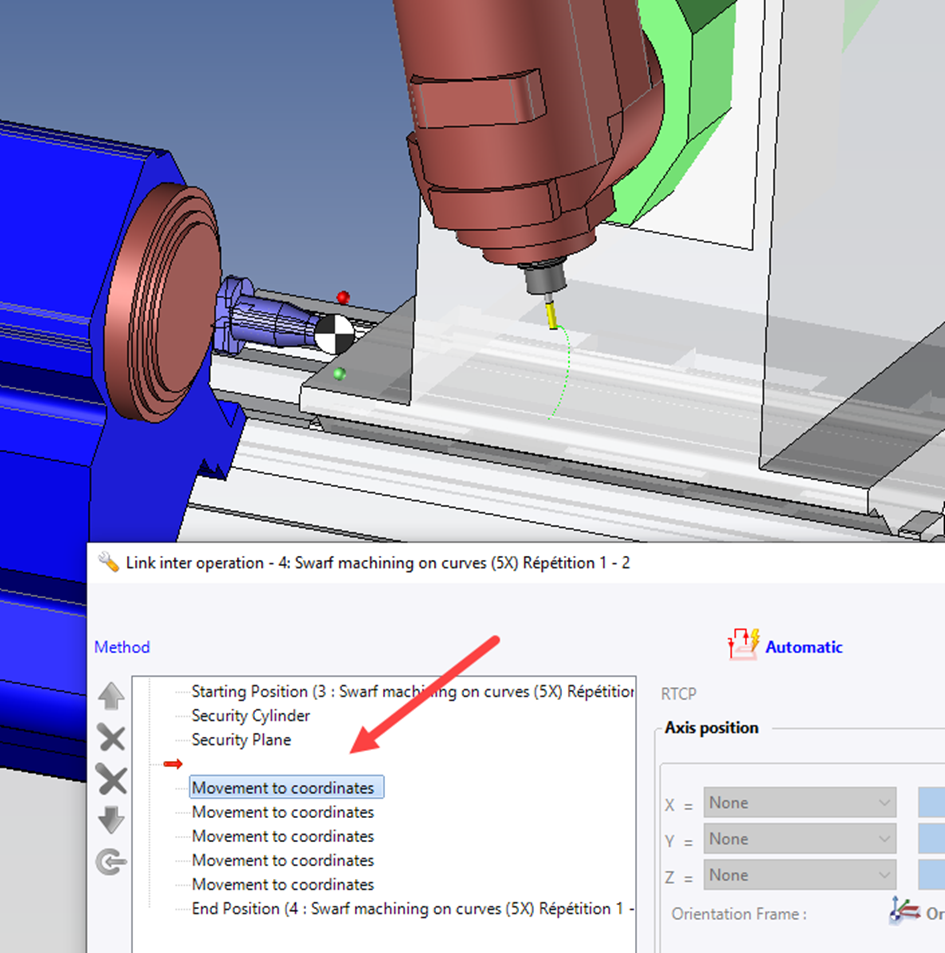The width and height of the screenshot is (945, 953).
Task: Move selected link step down with arrow
Action: 111,821
